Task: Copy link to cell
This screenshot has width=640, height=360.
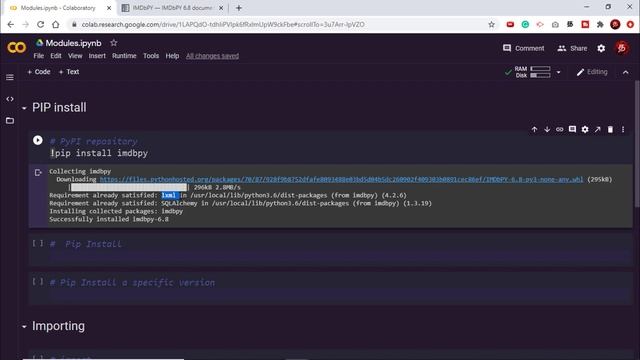Action: click(x=560, y=129)
